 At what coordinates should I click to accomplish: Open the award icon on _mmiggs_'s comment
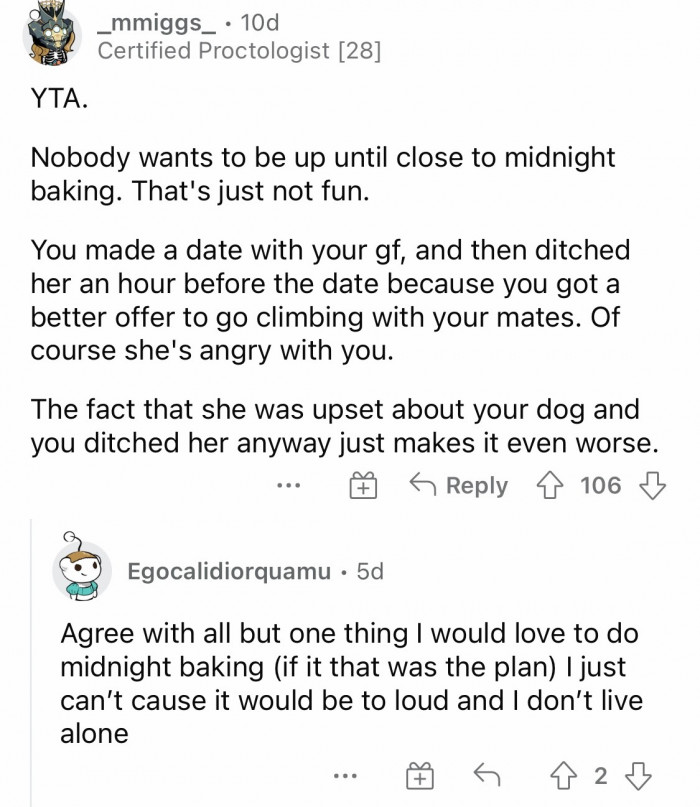(363, 486)
